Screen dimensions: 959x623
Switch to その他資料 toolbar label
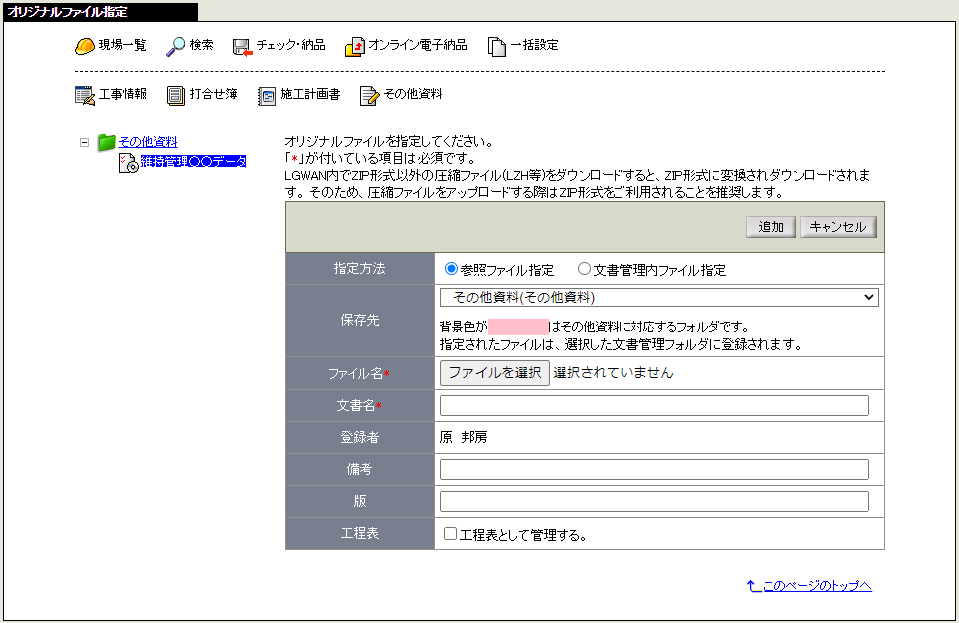(413, 94)
